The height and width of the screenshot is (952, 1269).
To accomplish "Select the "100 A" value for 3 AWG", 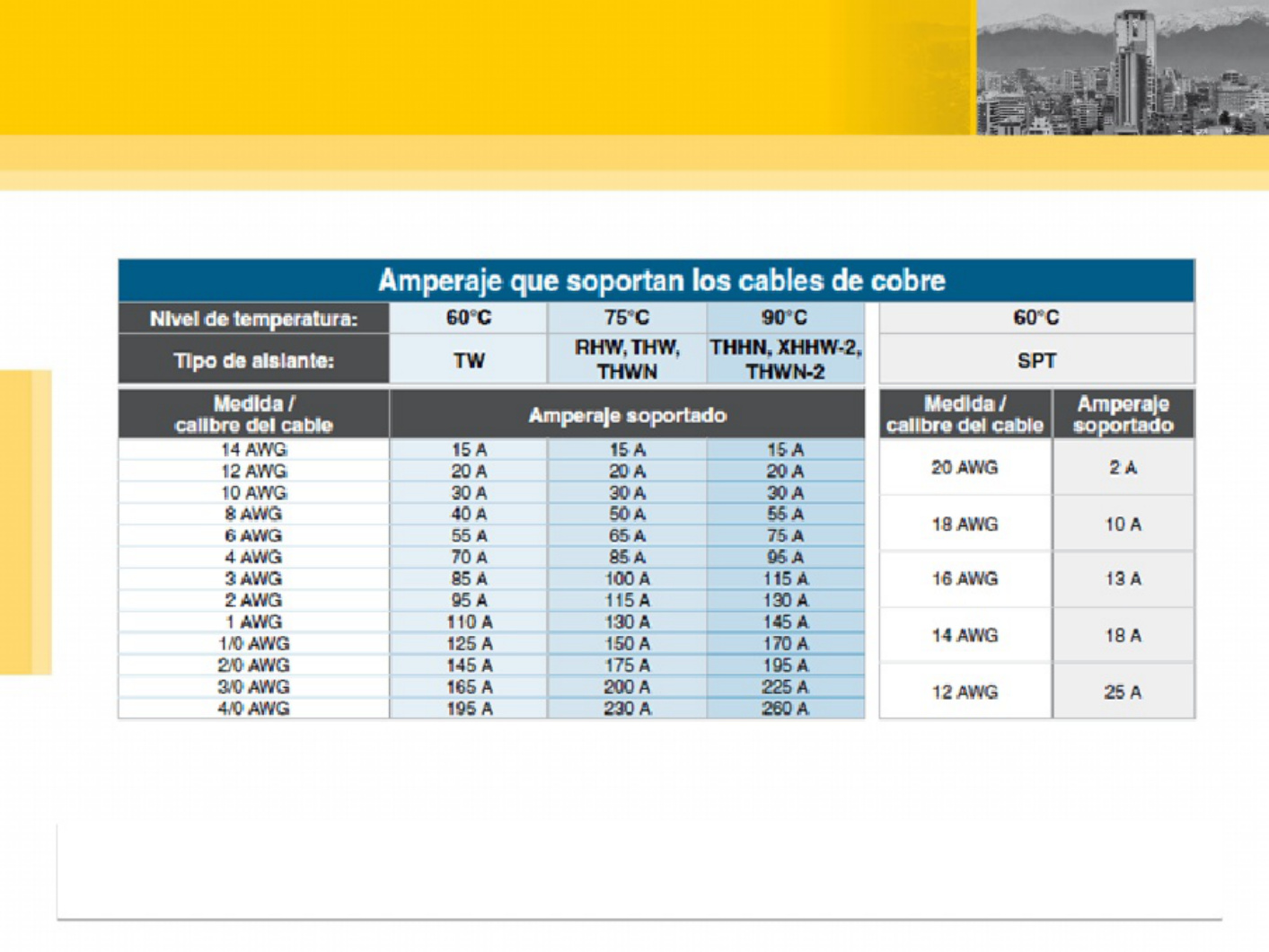I will pos(627,579).
